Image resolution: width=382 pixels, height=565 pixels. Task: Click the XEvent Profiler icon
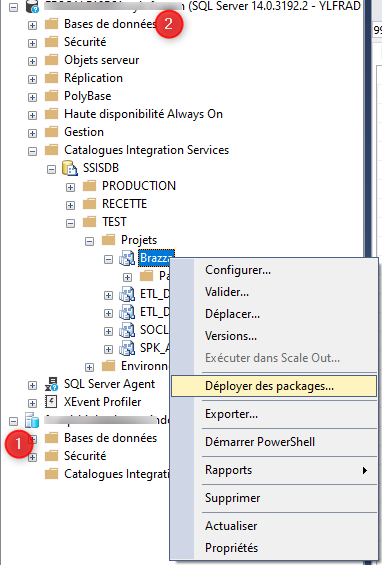coord(51,402)
